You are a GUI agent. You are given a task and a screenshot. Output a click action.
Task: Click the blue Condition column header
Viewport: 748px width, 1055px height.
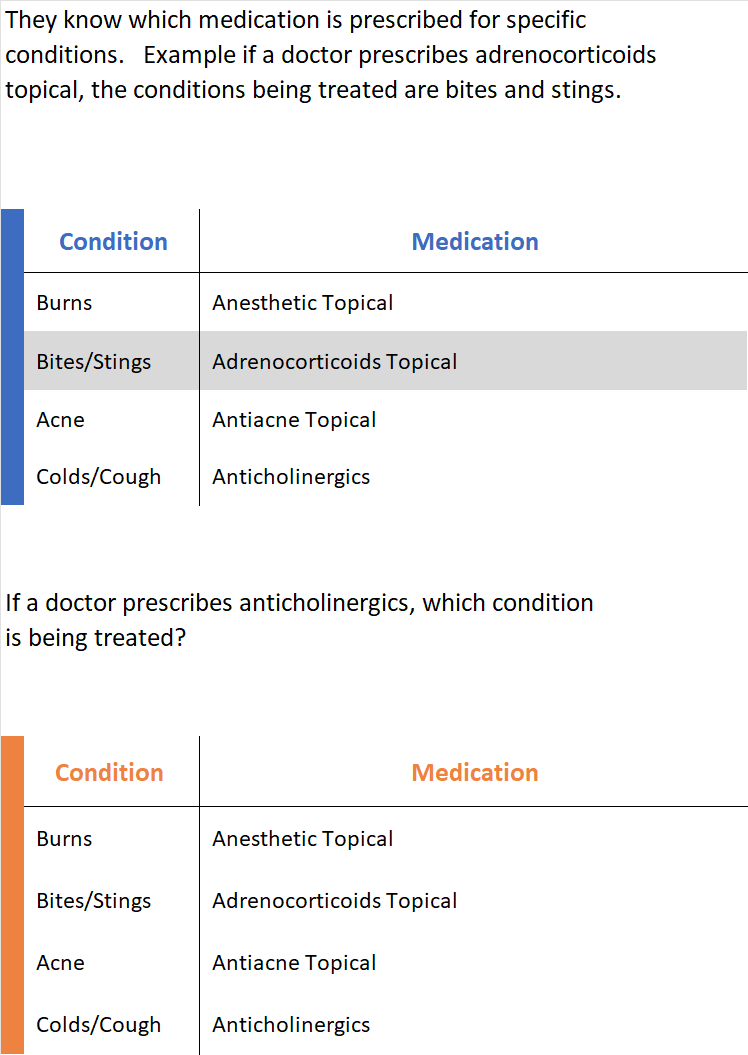(x=113, y=242)
